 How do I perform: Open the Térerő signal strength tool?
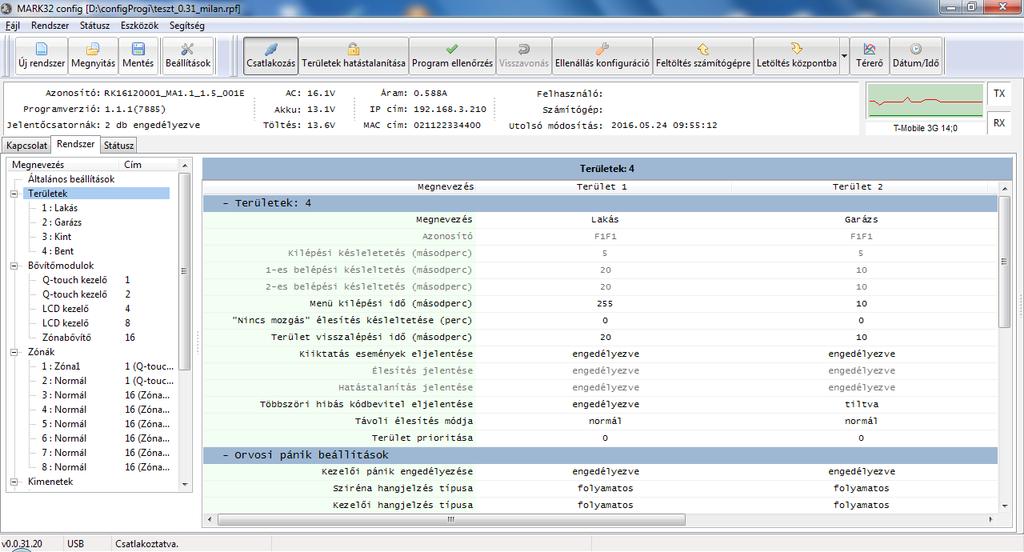(x=869, y=56)
